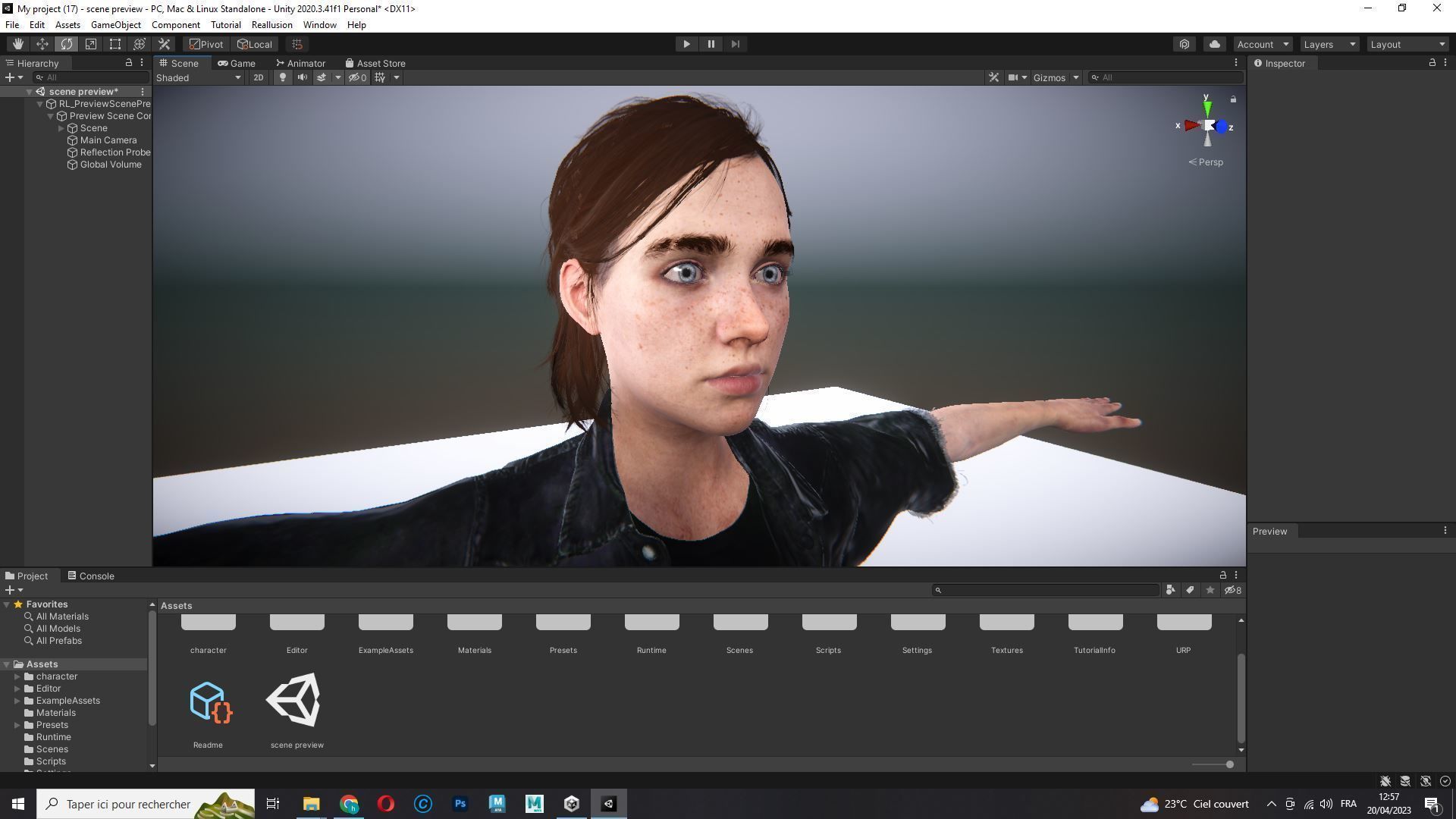1456x819 pixels.
Task: Open Account dropdown
Action: (1263, 44)
